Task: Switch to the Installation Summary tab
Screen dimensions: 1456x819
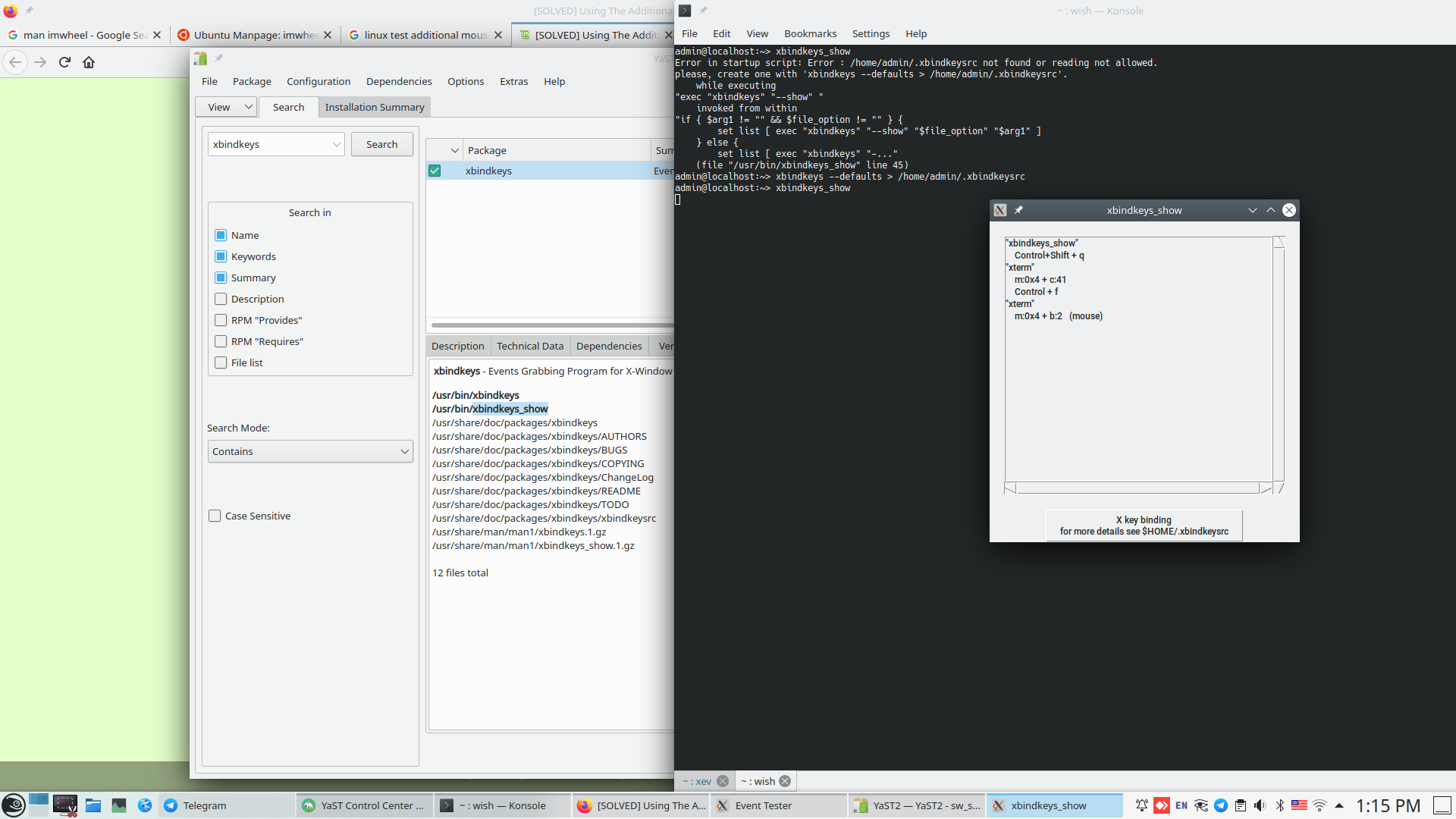Action: (x=375, y=107)
